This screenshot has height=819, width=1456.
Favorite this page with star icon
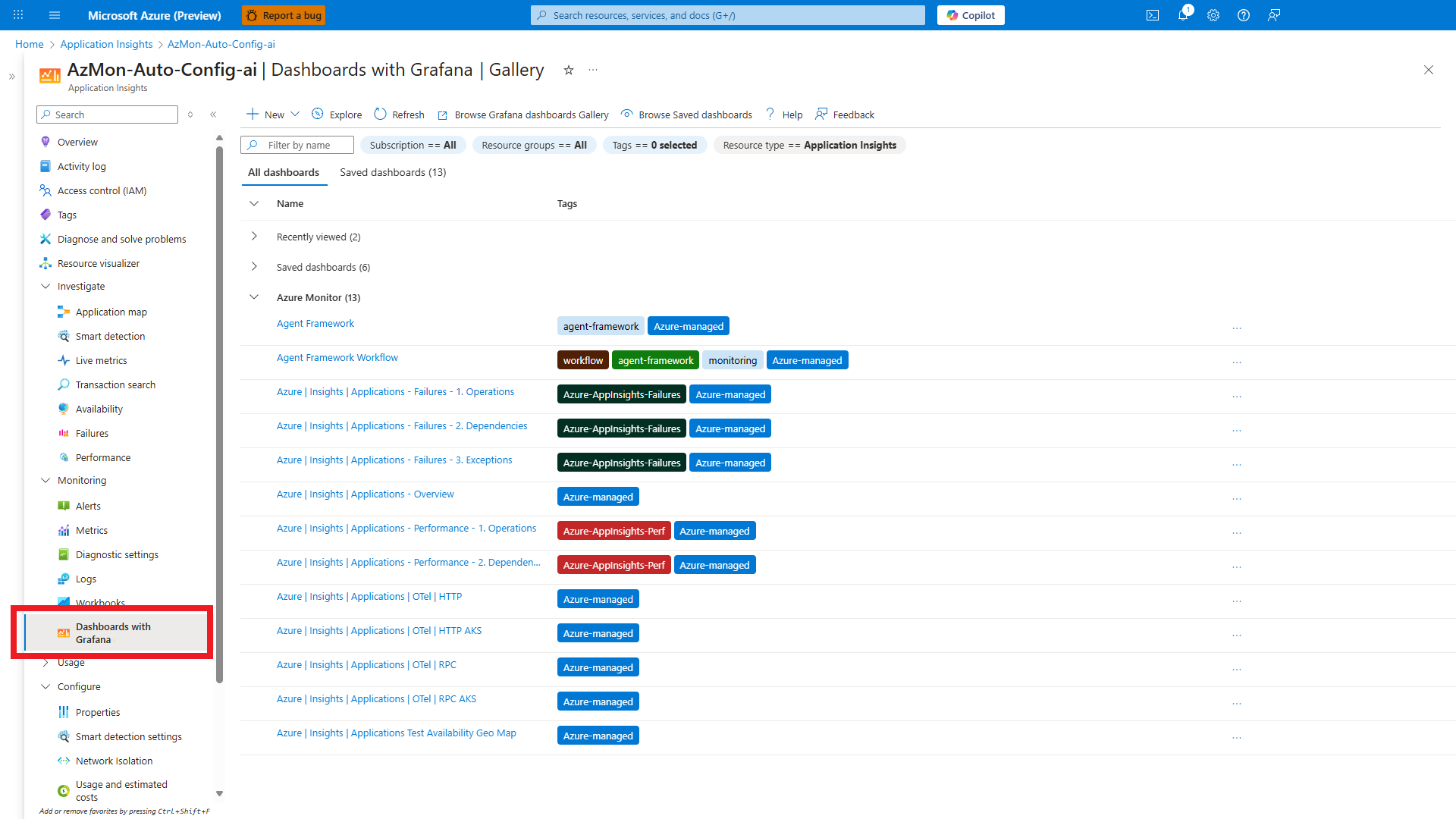pyautogui.click(x=568, y=70)
